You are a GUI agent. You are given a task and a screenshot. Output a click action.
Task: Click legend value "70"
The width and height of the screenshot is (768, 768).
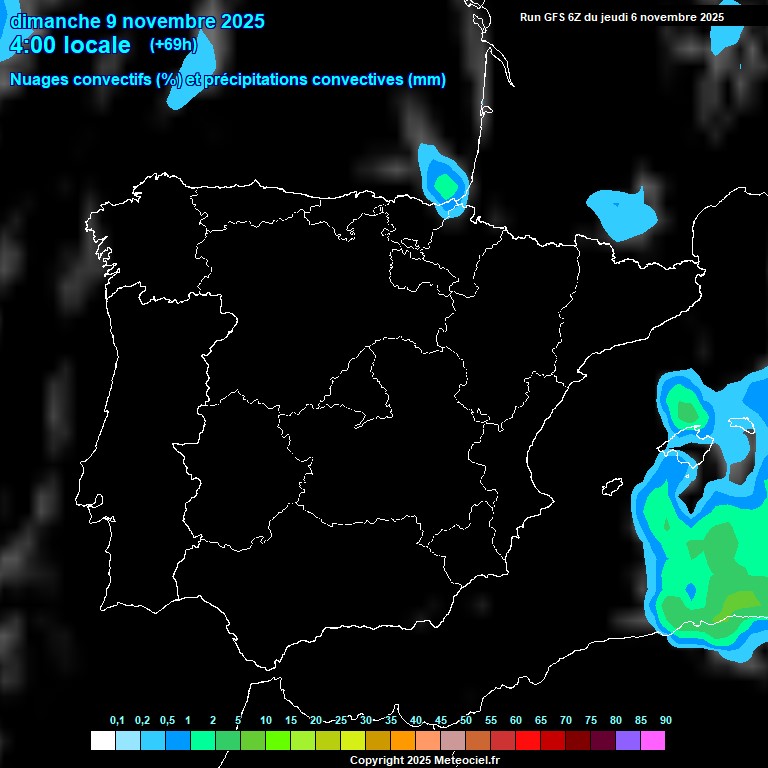566,720
